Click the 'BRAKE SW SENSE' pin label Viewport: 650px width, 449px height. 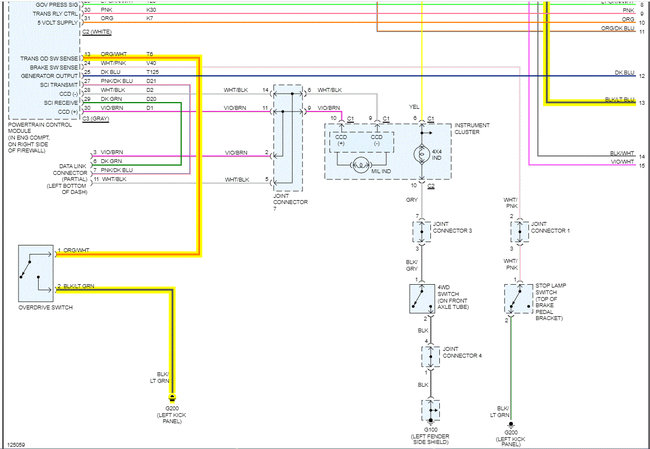[x=54, y=67]
